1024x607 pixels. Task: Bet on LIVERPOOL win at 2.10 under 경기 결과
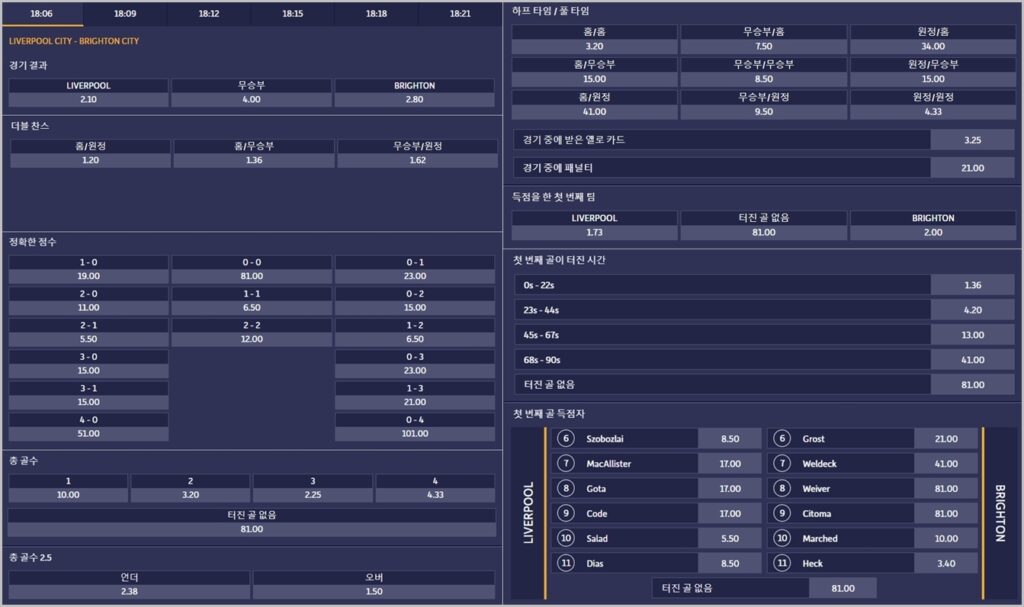[88, 93]
